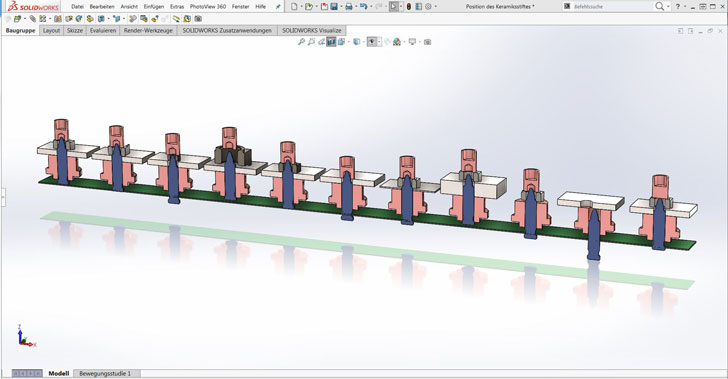Click the Edit Appearance color ball icon
728x379 pixels.
pyautogui.click(x=397, y=42)
